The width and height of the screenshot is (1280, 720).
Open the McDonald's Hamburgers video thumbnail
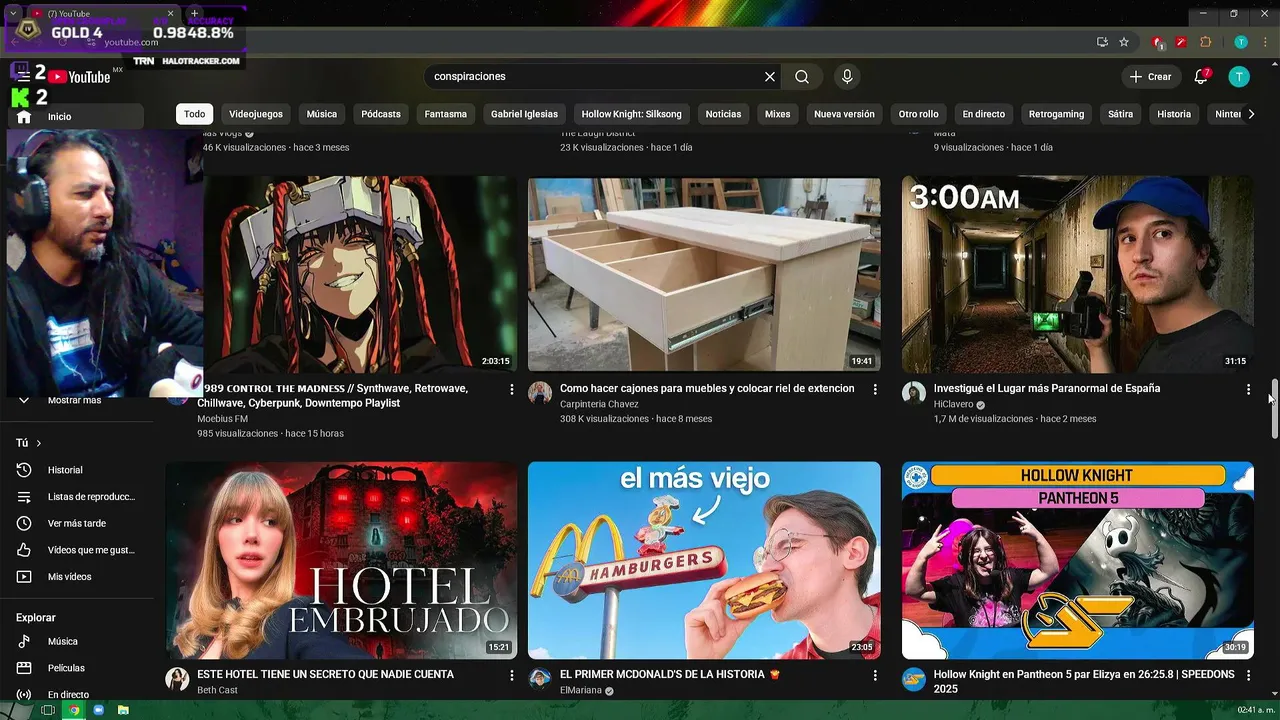point(704,560)
